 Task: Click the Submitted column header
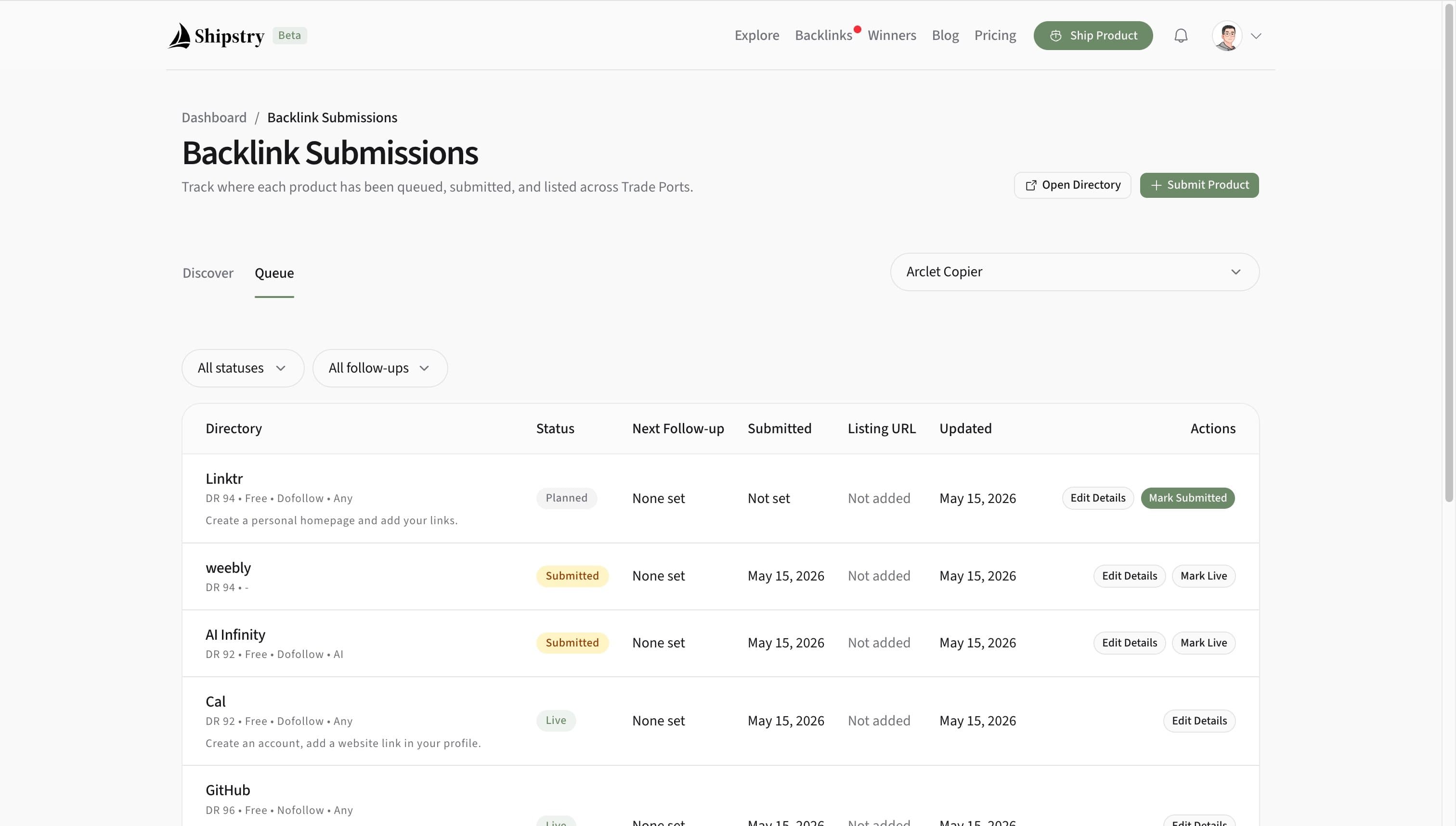point(779,428)
